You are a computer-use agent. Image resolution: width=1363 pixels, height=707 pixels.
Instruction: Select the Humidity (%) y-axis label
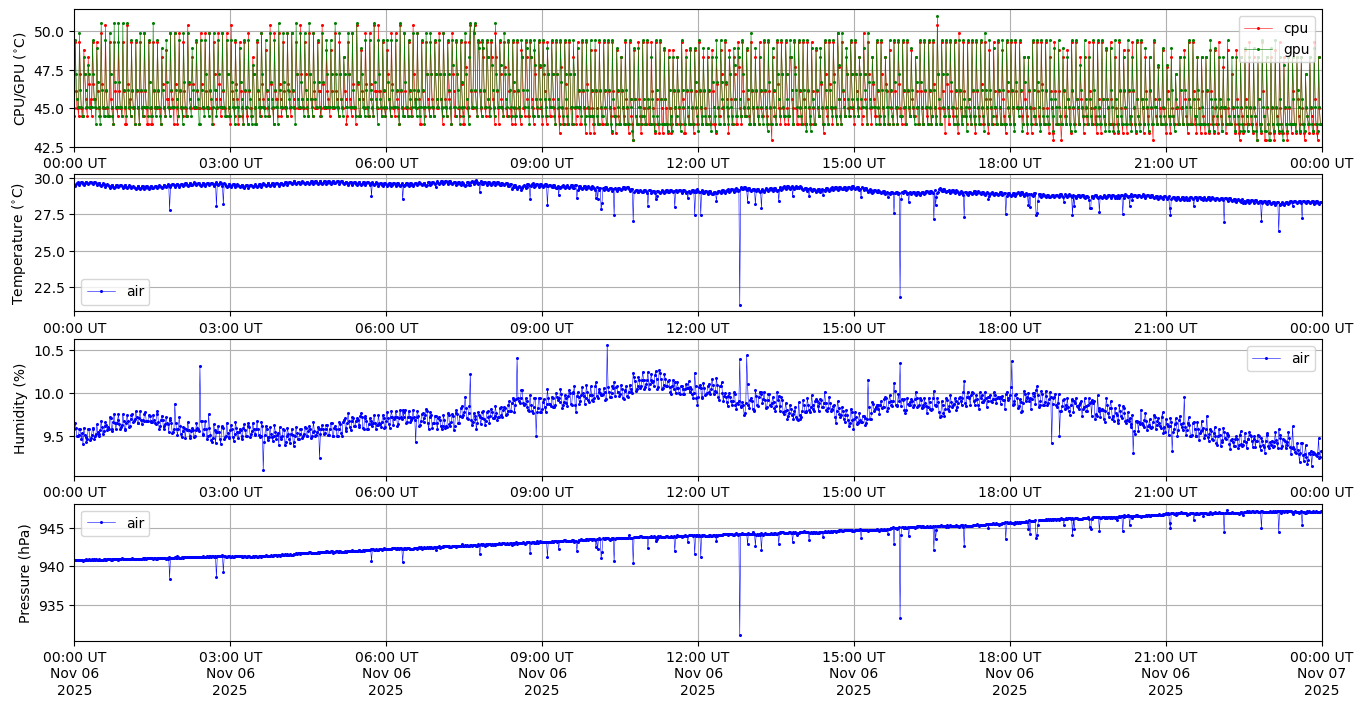point(20,408)
